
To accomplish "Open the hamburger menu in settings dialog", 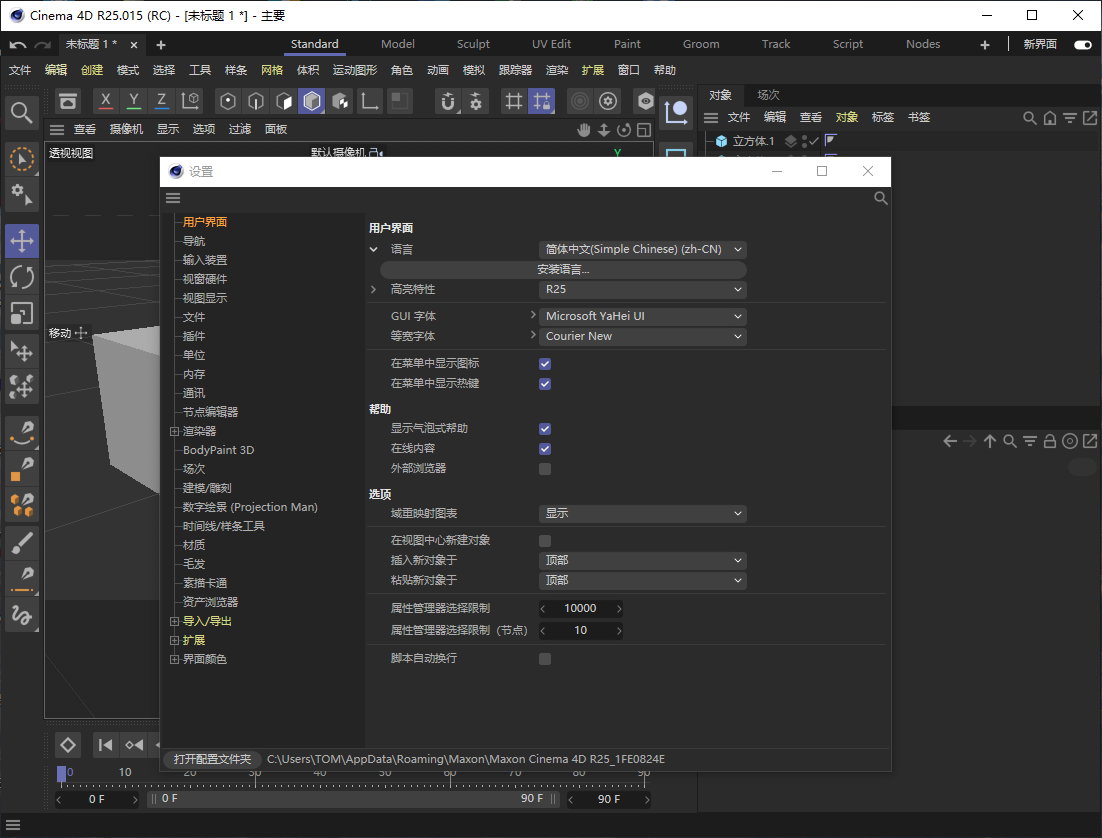I will (x=173, y=198).
